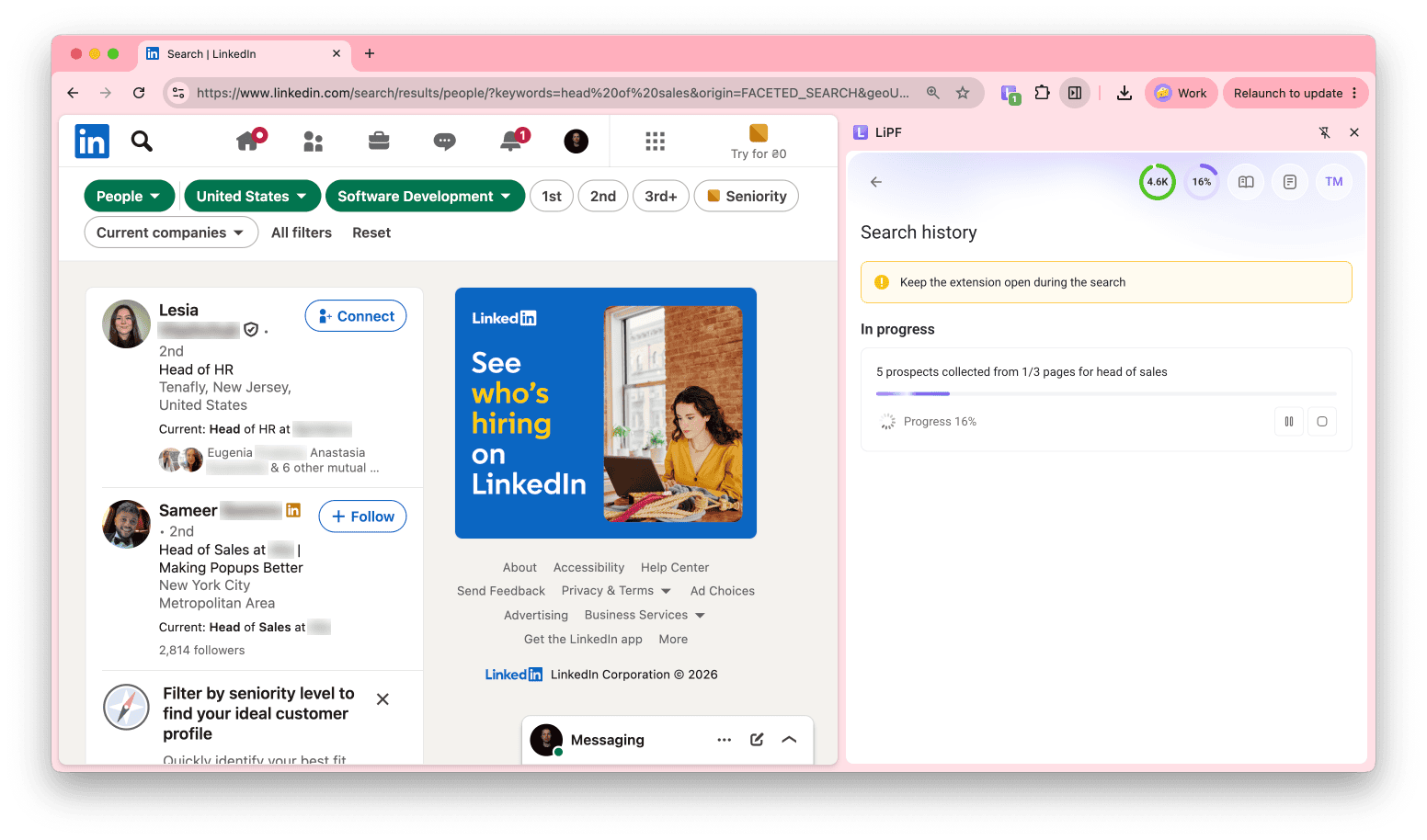Stop the head of sales search
The width and height of the screenshot is (1427, 840).
click(x=1322, y=422)
